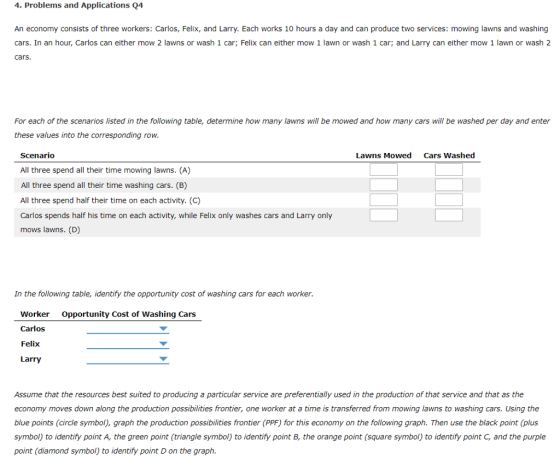Click Cars Washed field for scenario D
Viewport: 560px width, 465px height.
pos(449,215)
